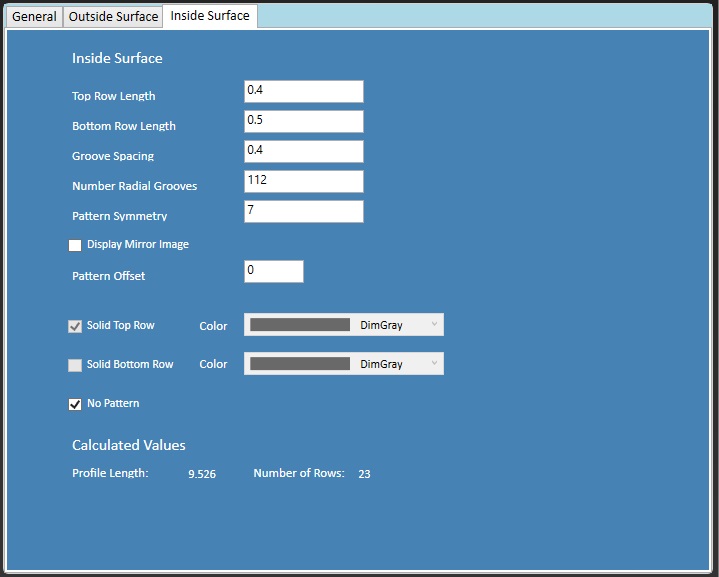The image size is (719, 577).
Task: Click the Calculated Values heading
Action: tap(128, 445)
